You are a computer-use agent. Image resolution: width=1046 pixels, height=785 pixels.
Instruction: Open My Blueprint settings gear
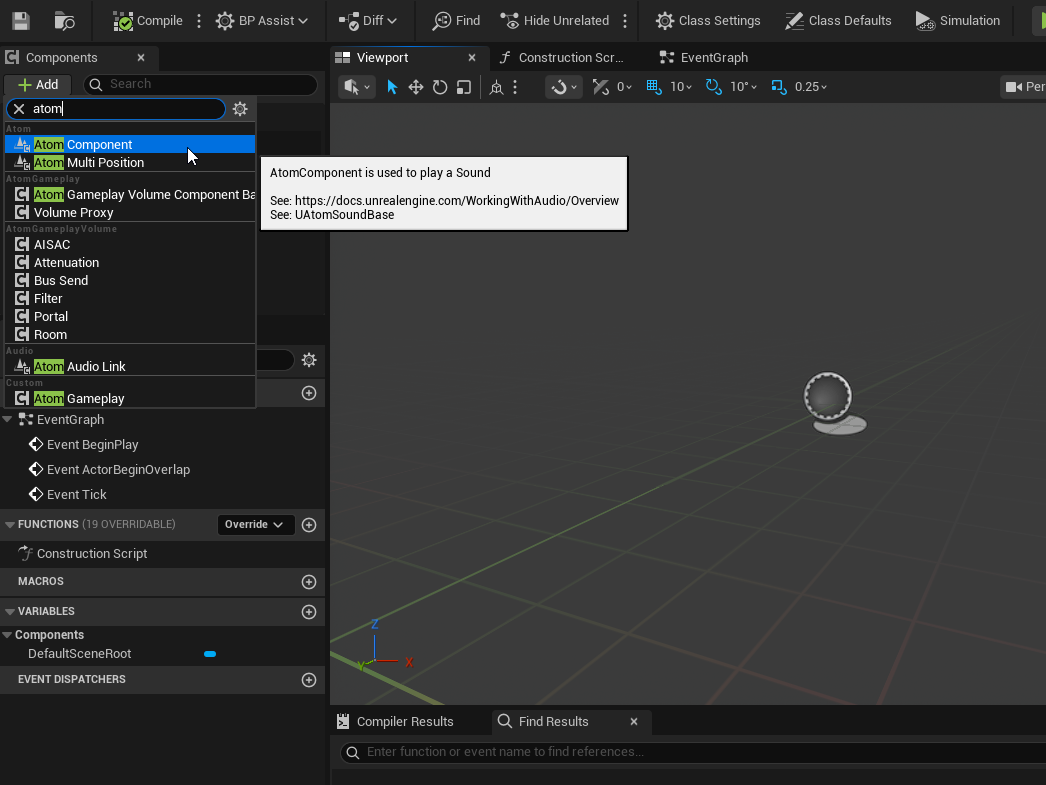tap(309, 360)
